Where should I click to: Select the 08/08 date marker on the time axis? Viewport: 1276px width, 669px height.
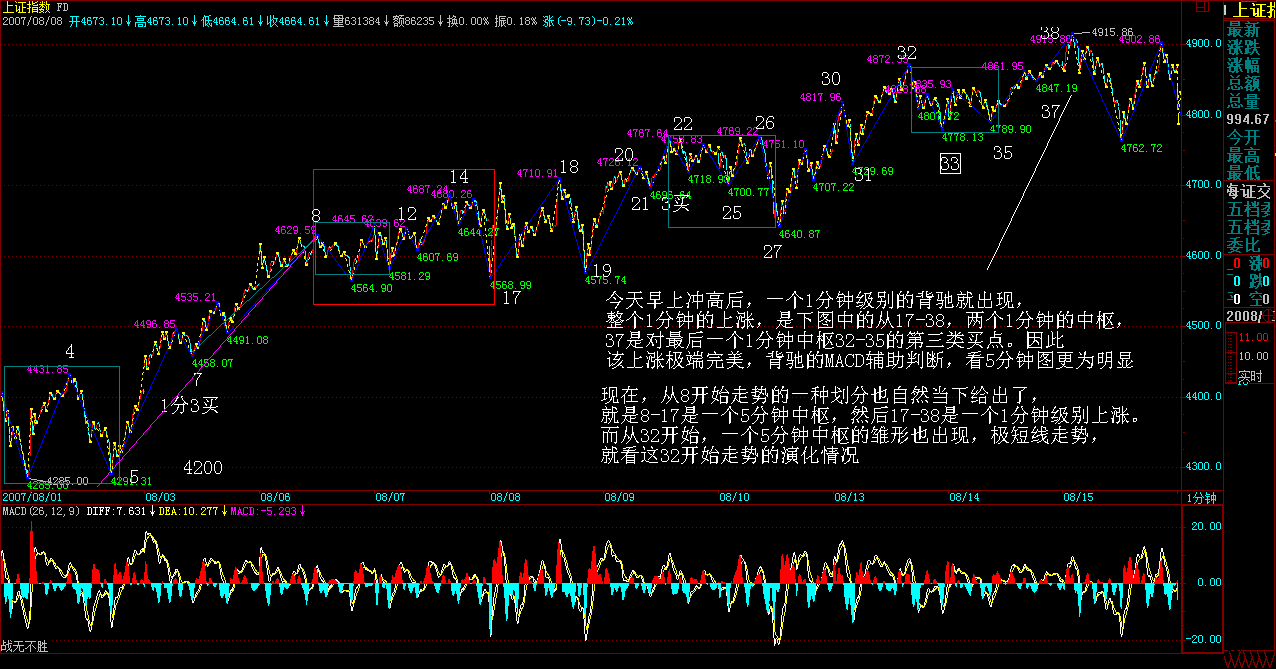pyautogui.click(x=507, y=497)
